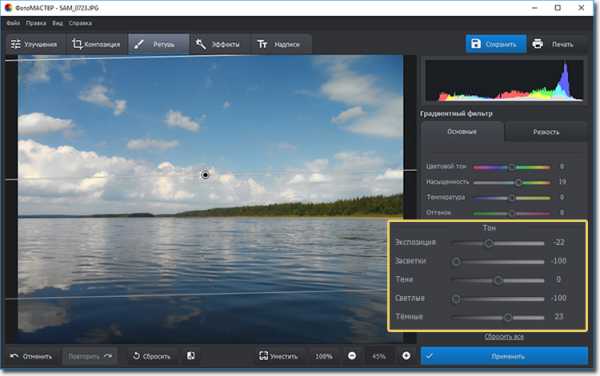Select the Композиция crop tool tab
Screen dimensions: 600x376
[x=96, y=44]
